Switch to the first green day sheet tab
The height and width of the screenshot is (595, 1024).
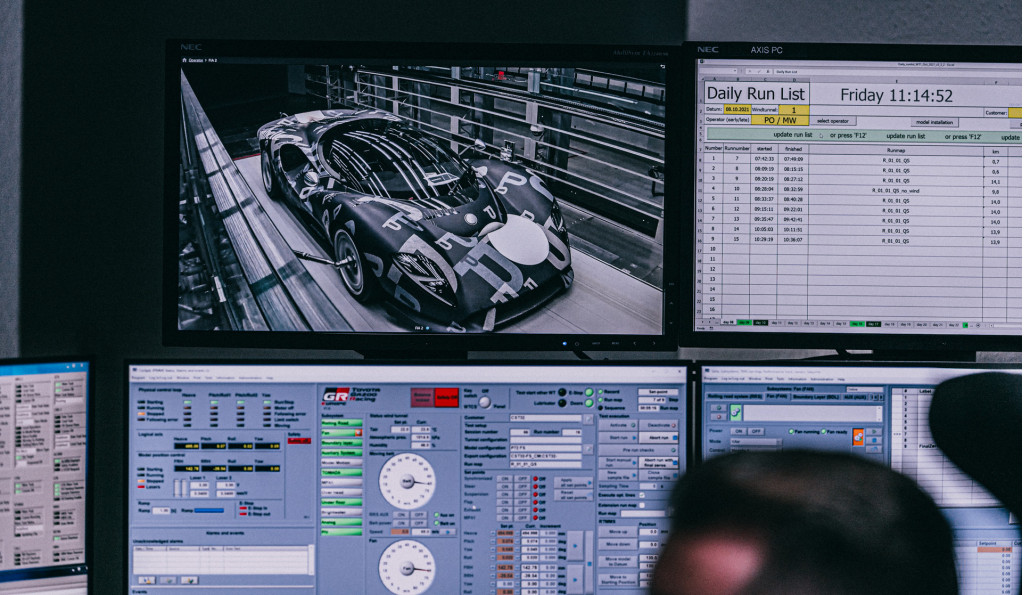pos(744,323)
